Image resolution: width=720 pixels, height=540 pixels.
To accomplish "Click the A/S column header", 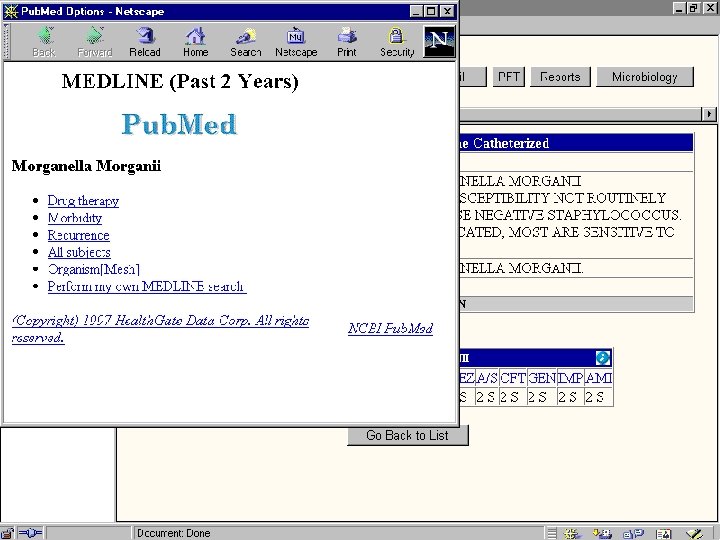I will (x=487, y=378).
